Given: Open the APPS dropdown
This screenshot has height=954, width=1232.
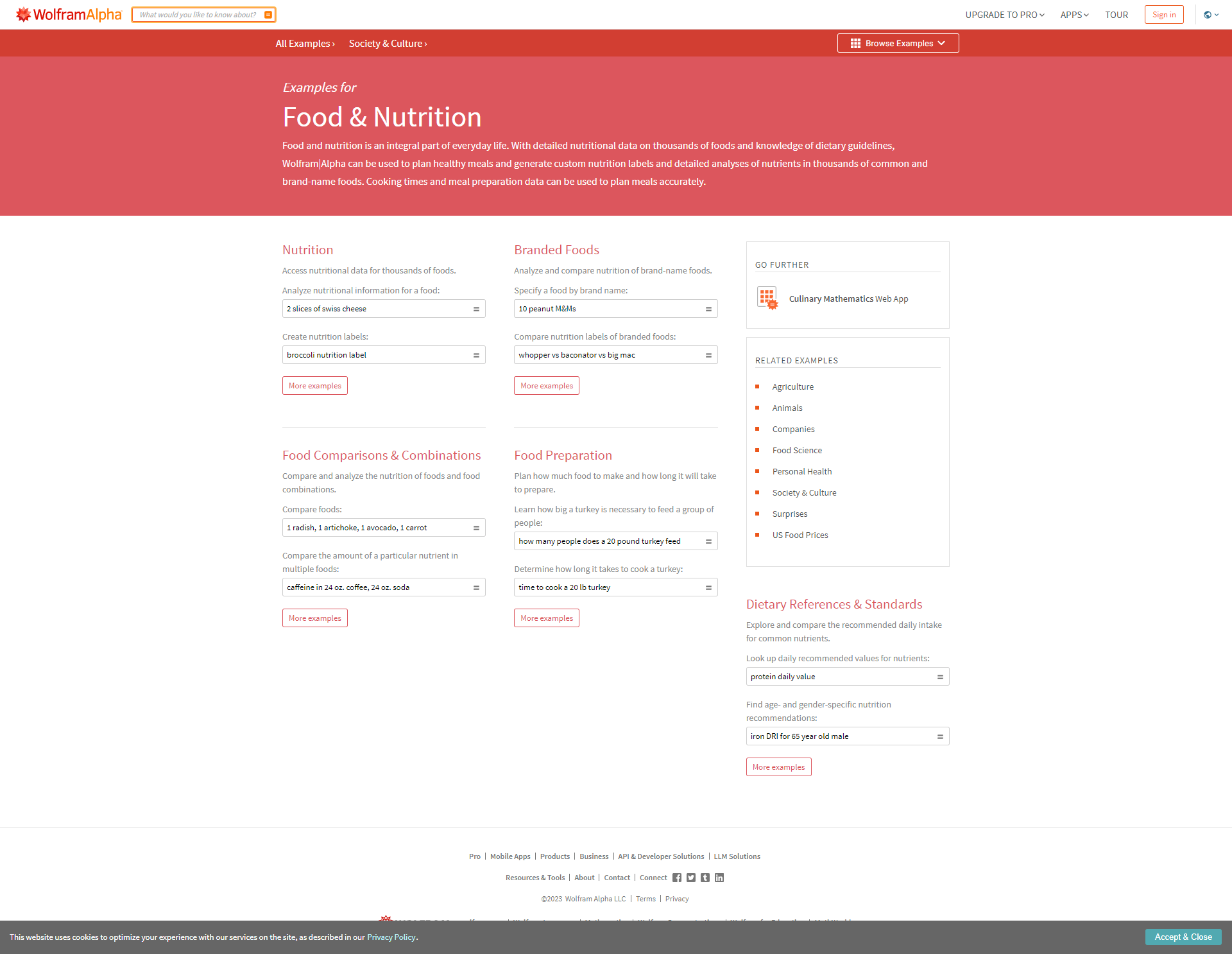Looking at the screenshot, I should [x=1074, y=14].
